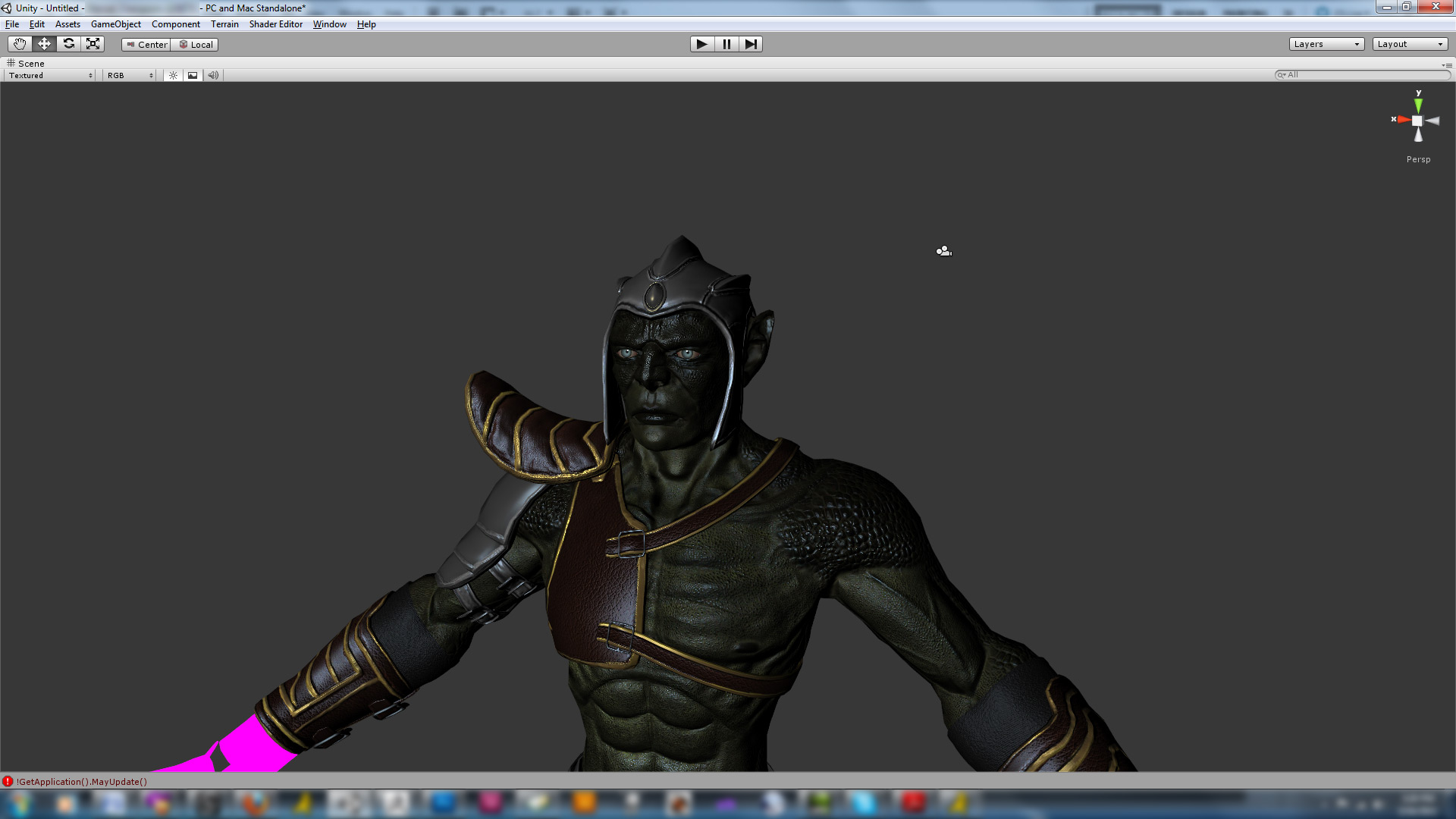The width and height of the screenshot is (1456, 819).
Task: Start the game with the Play button
Action: pyautogui.click(x=702, y=44)
